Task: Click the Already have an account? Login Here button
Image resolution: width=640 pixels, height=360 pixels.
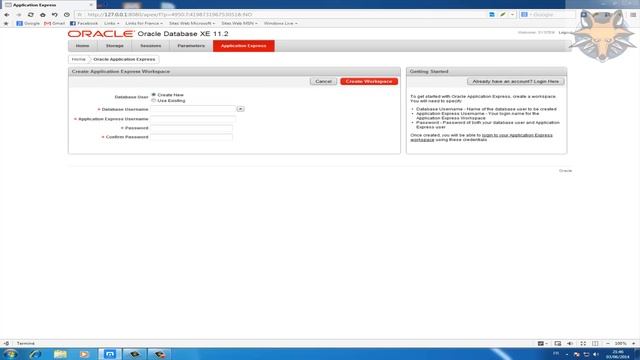Action: 516,81
